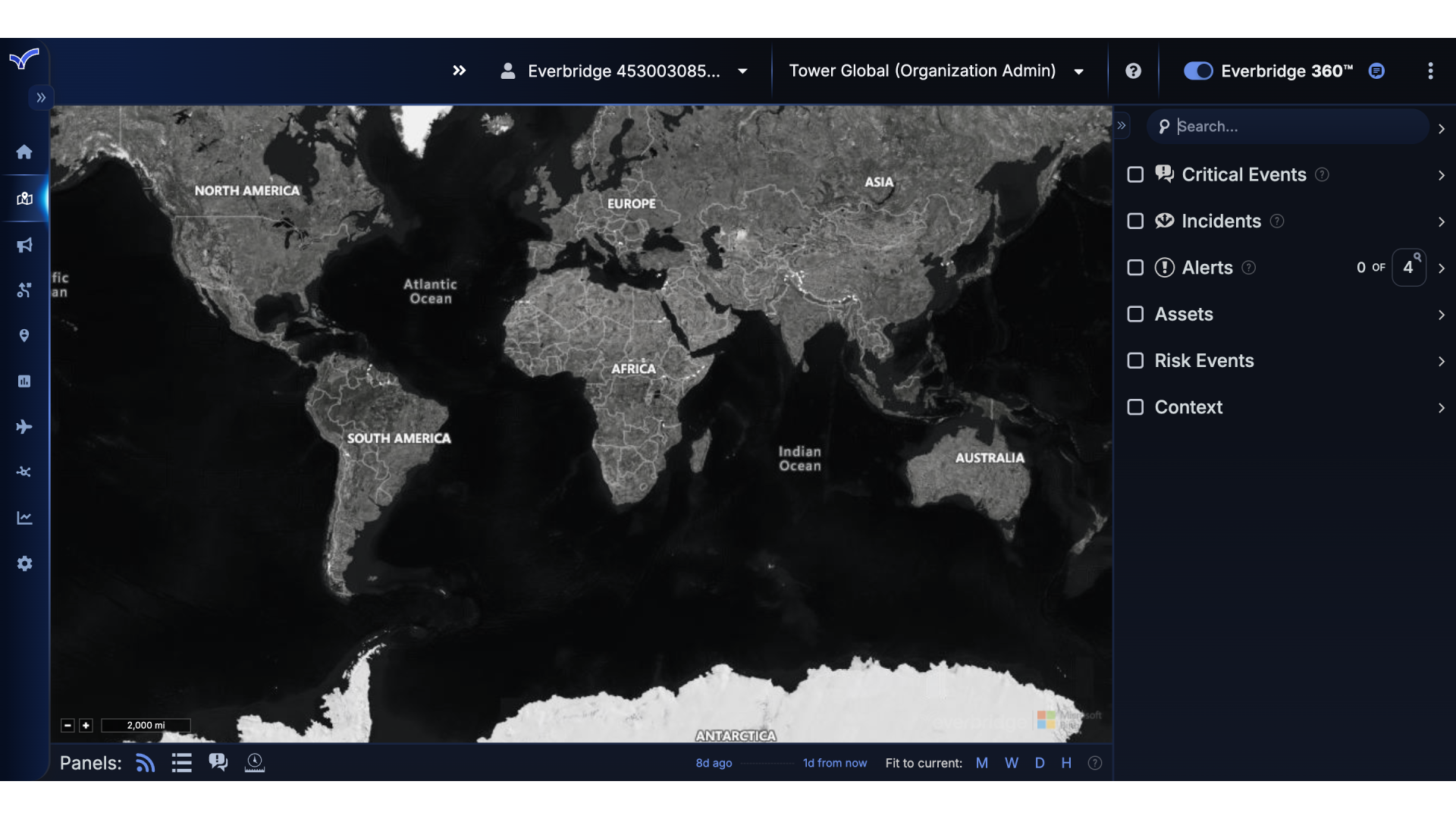
Task: Click the help question mark button
Action: pos(1132,71)
